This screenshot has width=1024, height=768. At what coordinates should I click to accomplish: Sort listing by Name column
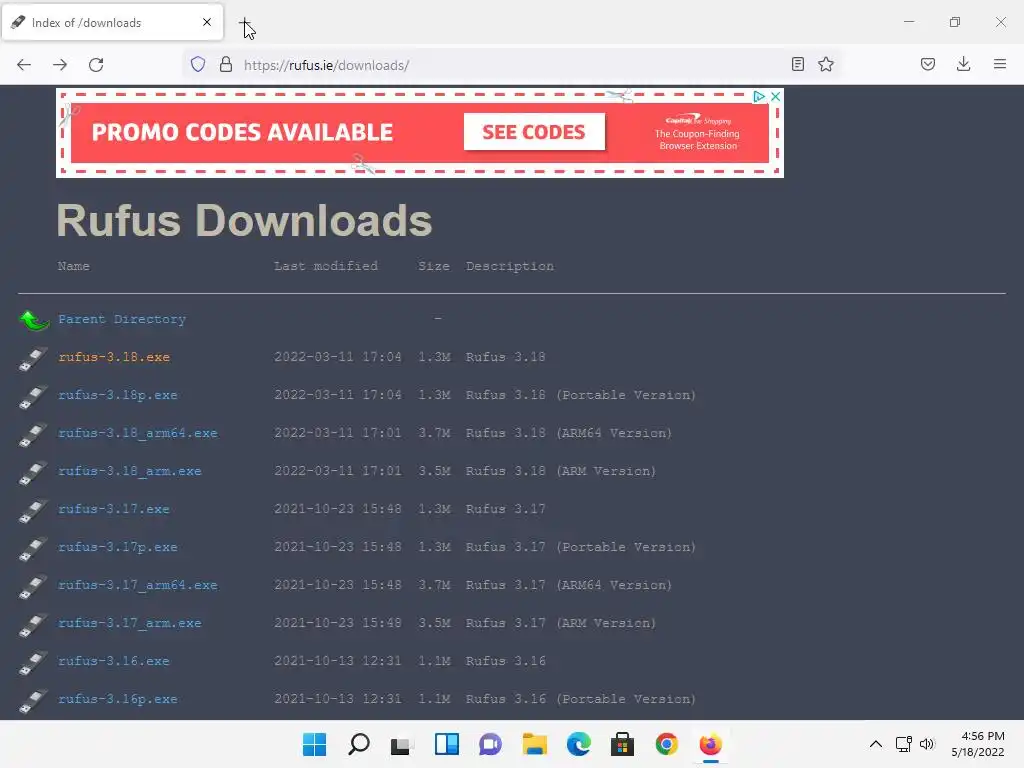coord(74,266)
